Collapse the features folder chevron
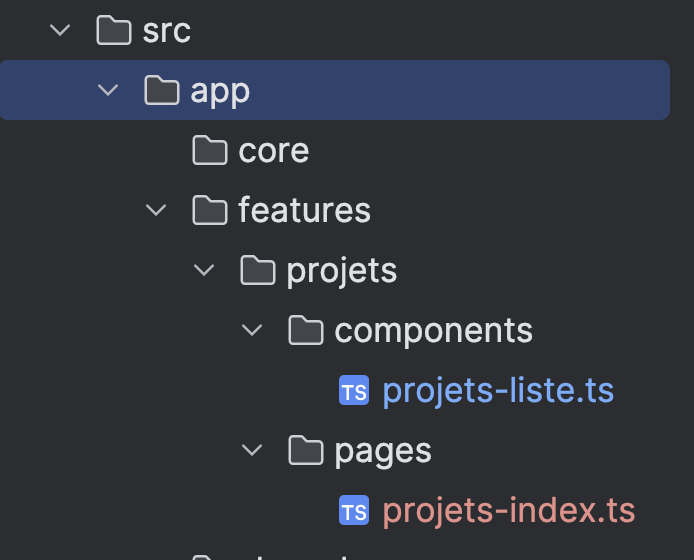The image size is (694, 560). [156, 211]
